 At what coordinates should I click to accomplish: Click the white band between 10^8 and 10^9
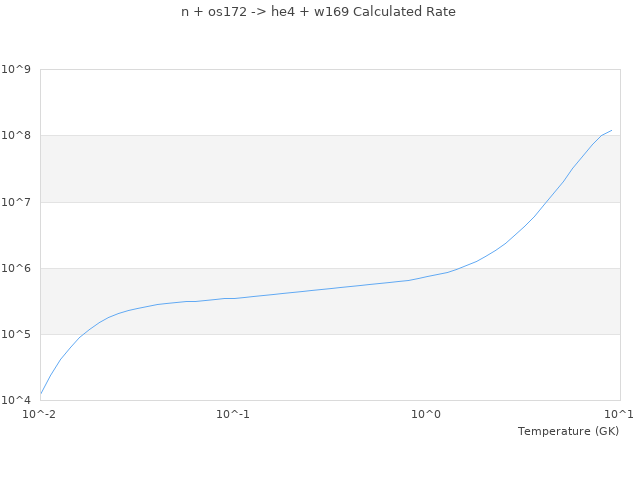pyautogui.click(x=300, y=102)
